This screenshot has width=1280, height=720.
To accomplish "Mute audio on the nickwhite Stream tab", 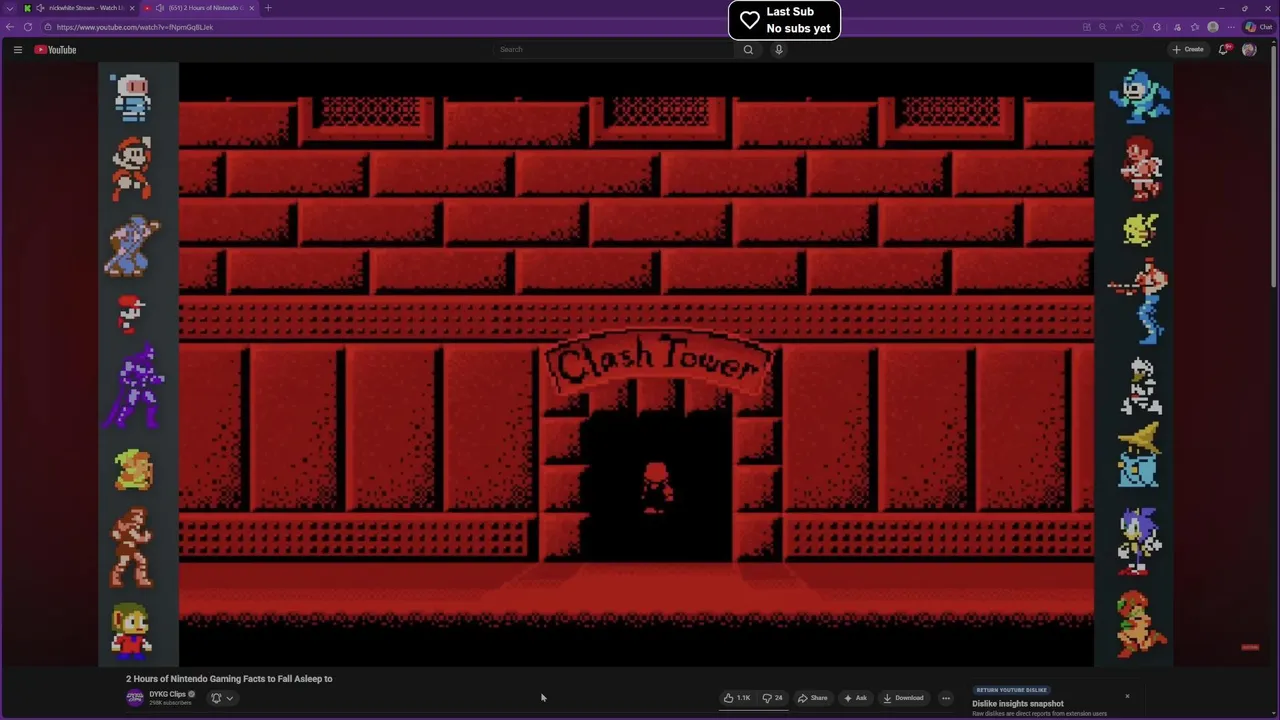I will click(39, 8).
